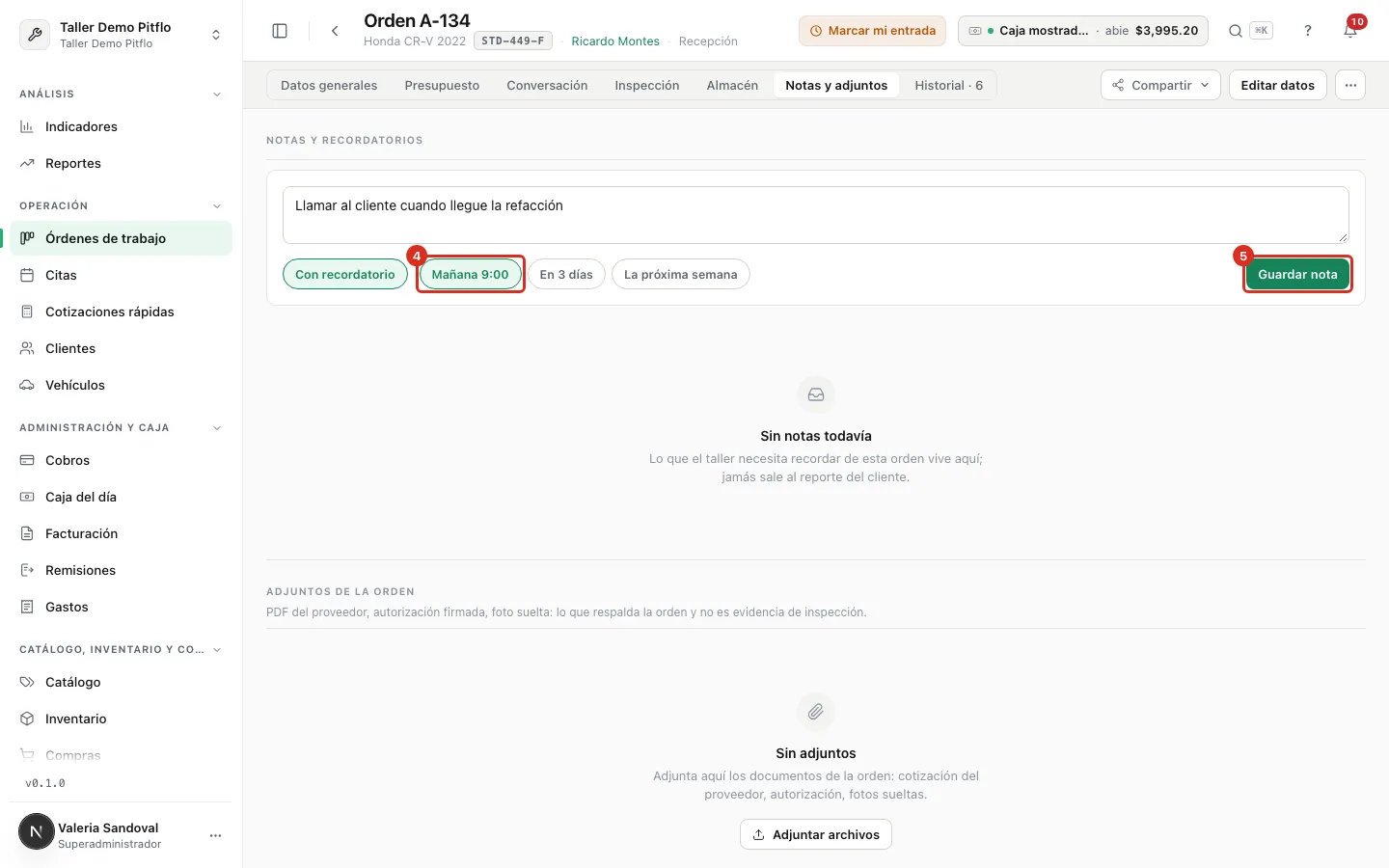Select La próxima semana reminder chip
Screen dimensions: 1389x868
pyautogui.click(x=680, y=274)
